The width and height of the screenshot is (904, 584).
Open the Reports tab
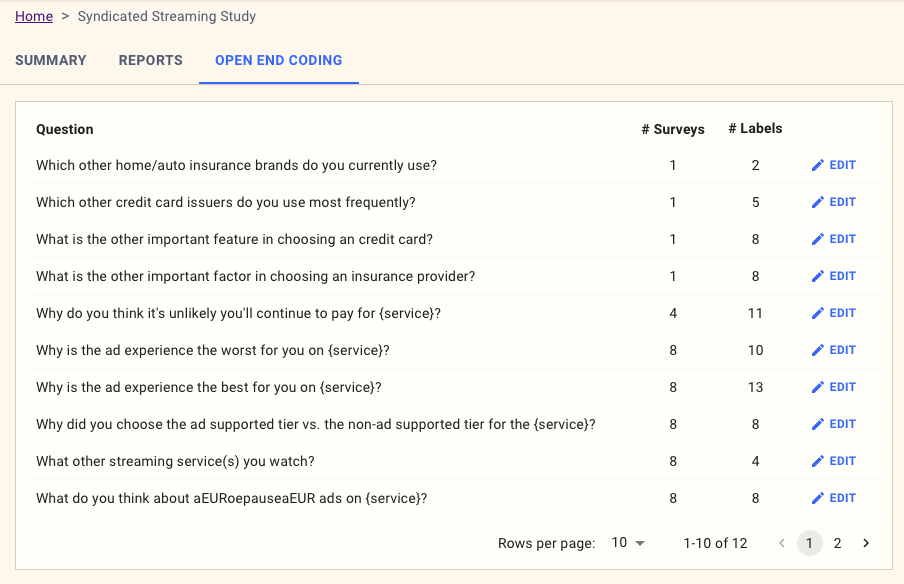pyautogui.click(x=150, y=60)
